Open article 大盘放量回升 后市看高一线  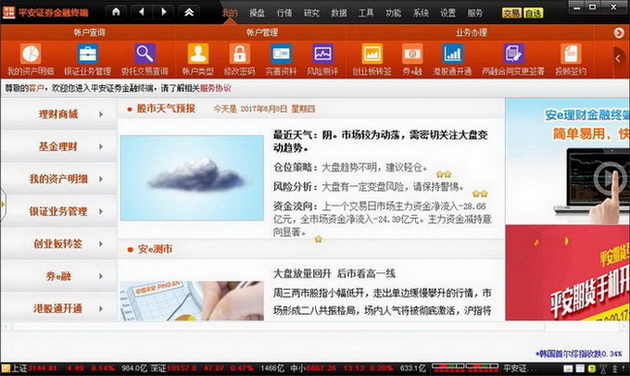point(334,274)
